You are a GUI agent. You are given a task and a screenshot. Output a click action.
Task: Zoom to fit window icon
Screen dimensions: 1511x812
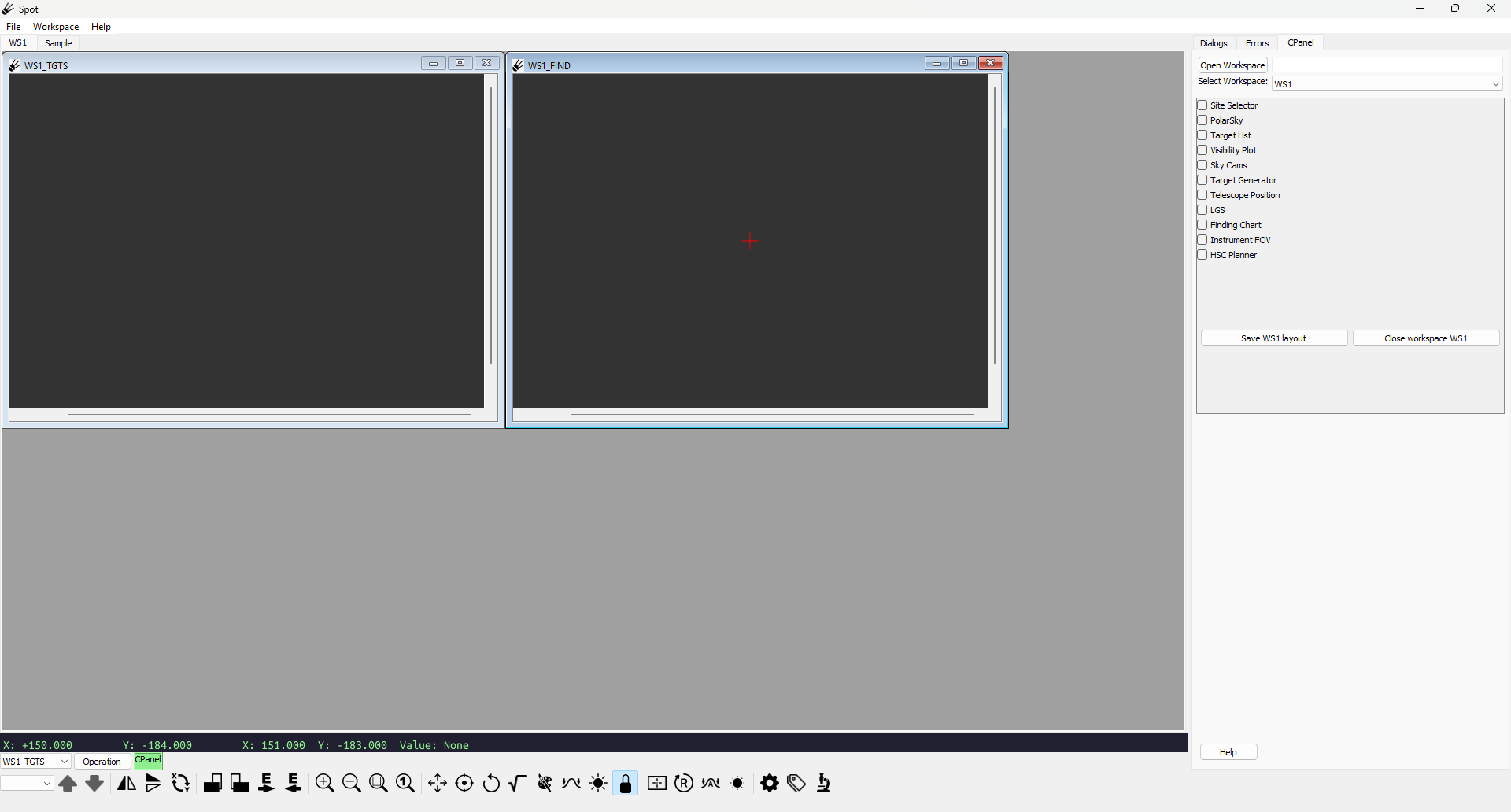(x=379, y=784)
